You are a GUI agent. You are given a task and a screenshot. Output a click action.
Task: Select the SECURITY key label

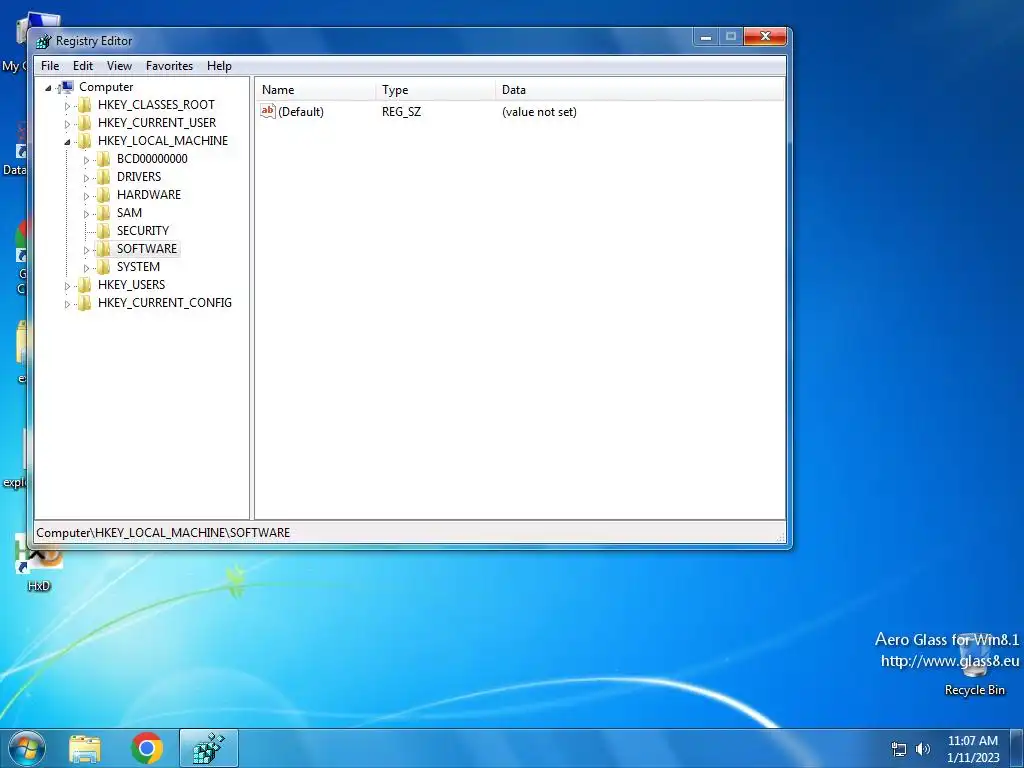[143, 231]
